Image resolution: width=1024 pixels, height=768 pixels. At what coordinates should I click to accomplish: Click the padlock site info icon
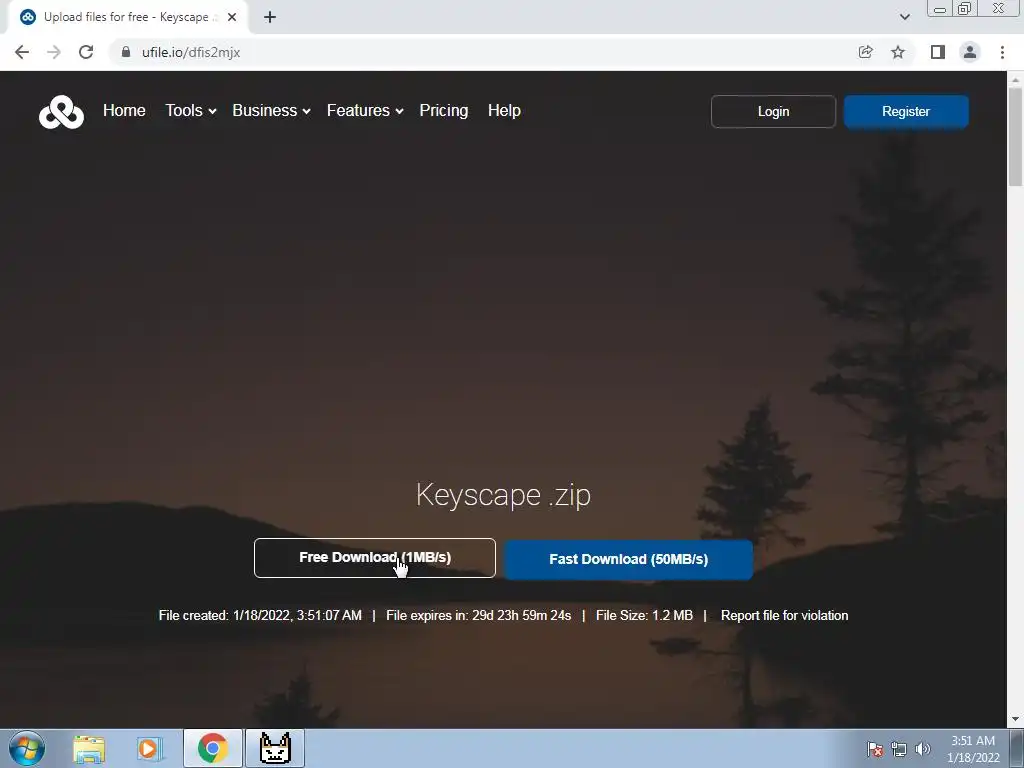coord(126,52)
